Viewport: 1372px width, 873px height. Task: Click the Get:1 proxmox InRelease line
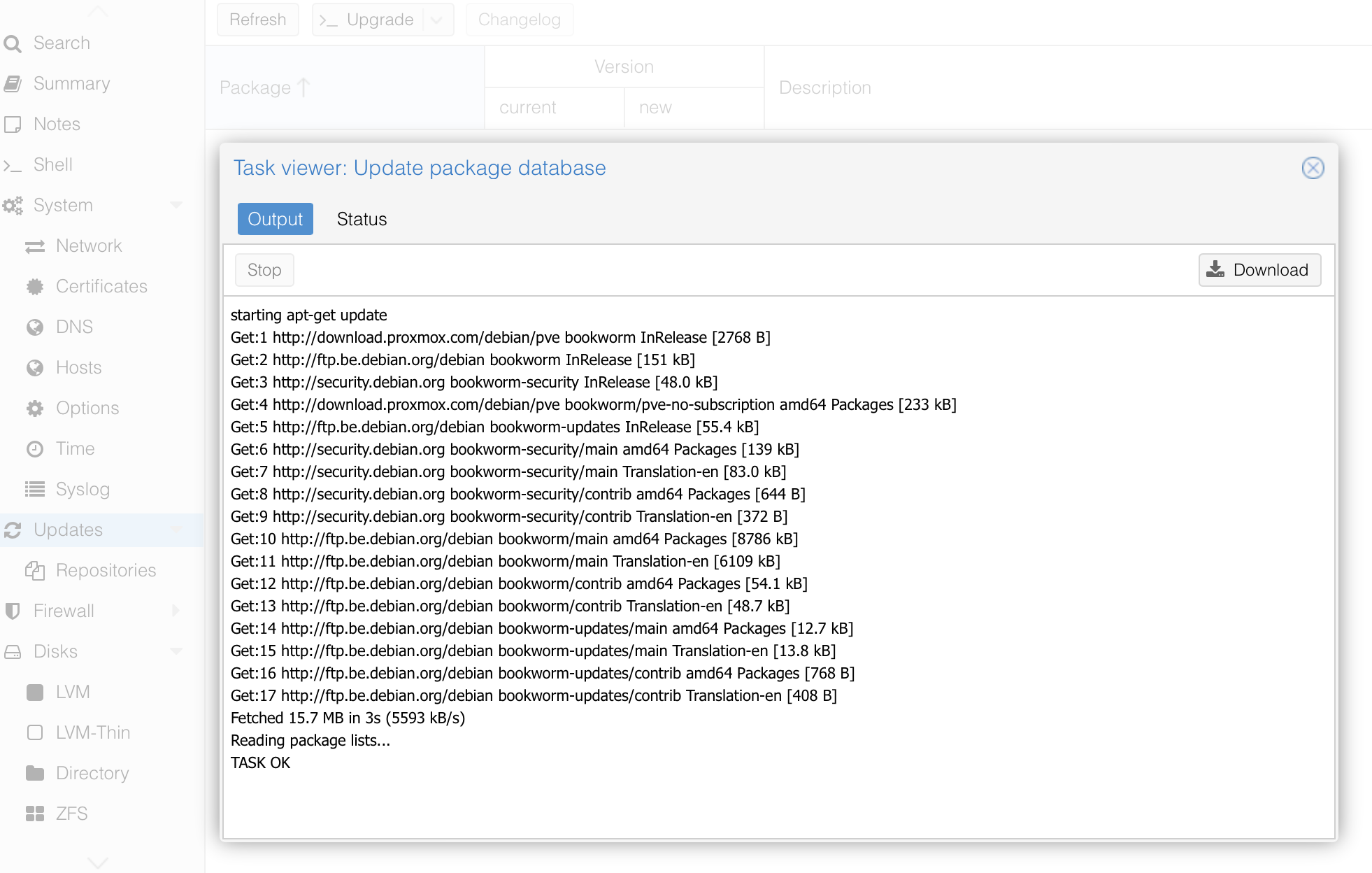click(x=500, y=337)
